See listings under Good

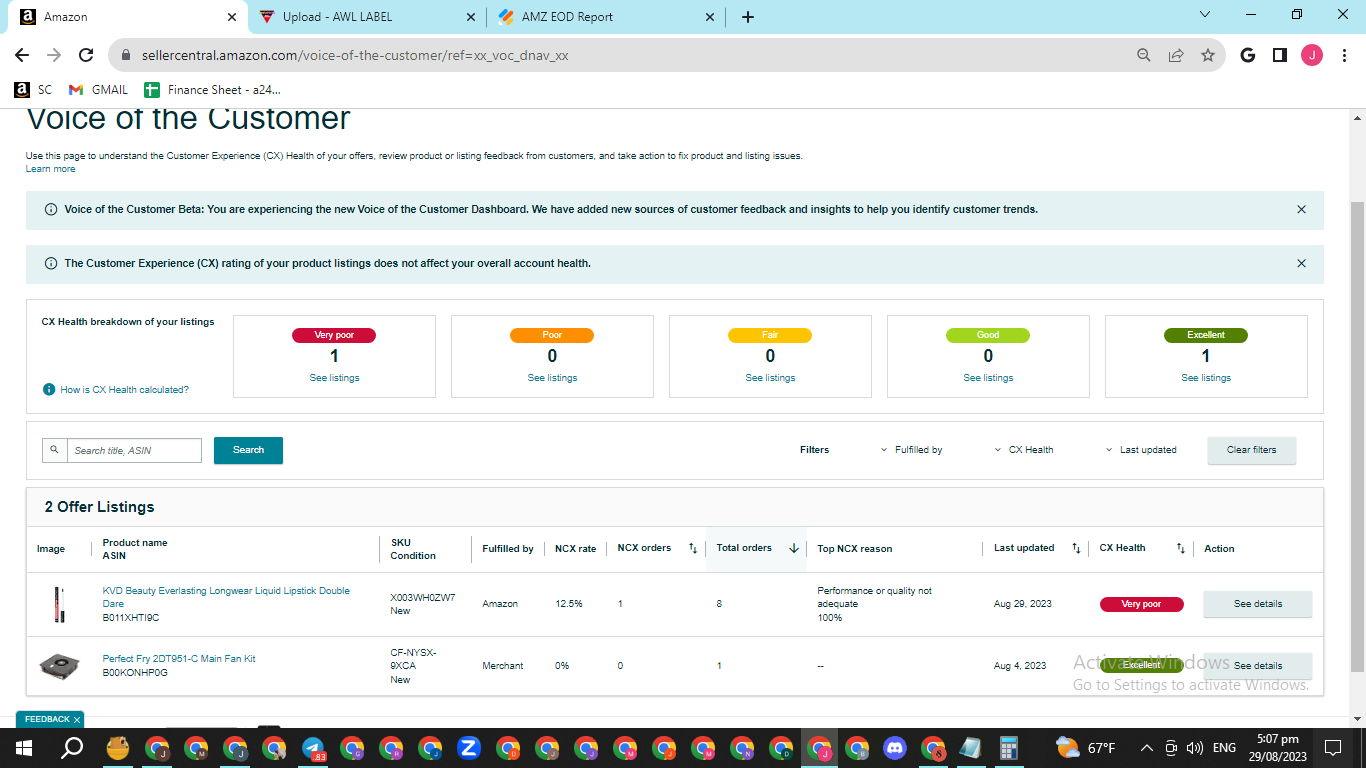coord(988,378)
